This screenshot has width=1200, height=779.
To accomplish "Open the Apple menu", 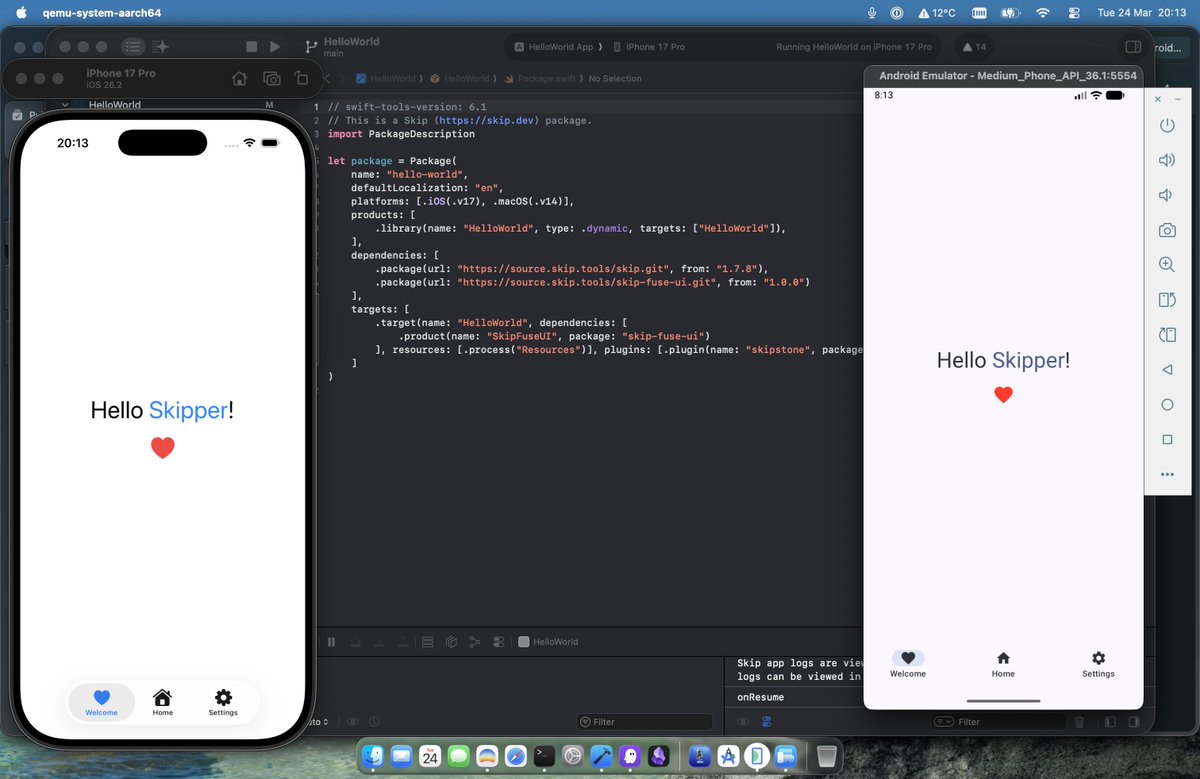I will click(x=21, y=13).
